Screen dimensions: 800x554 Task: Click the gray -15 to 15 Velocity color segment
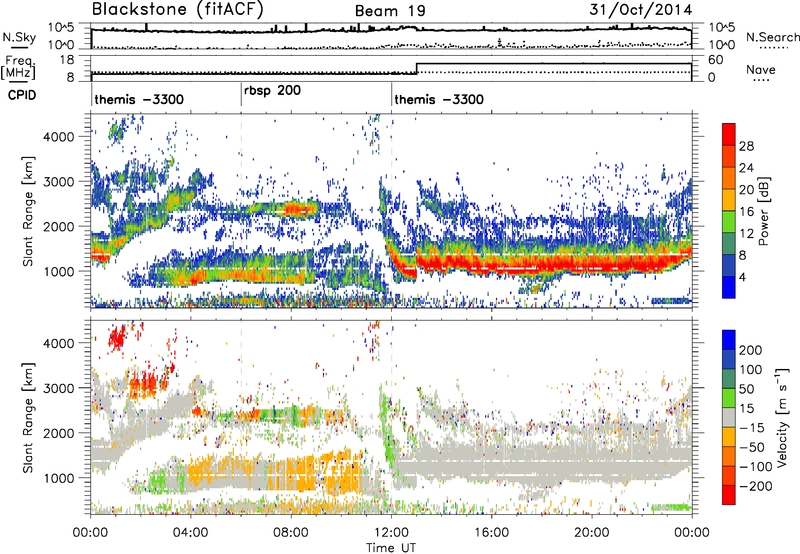point(729,417)
